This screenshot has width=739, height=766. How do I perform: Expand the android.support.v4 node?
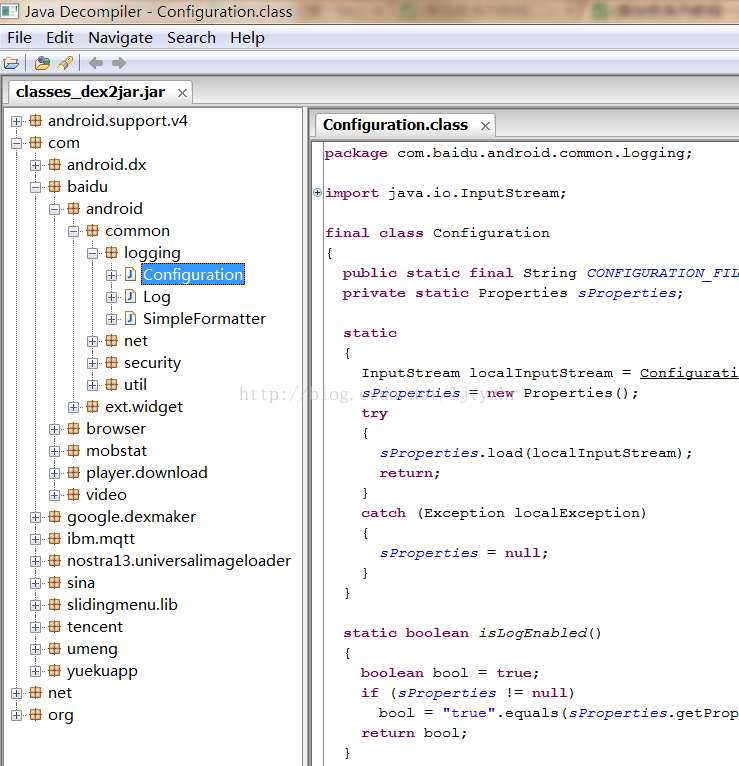[x=16, y=121]
